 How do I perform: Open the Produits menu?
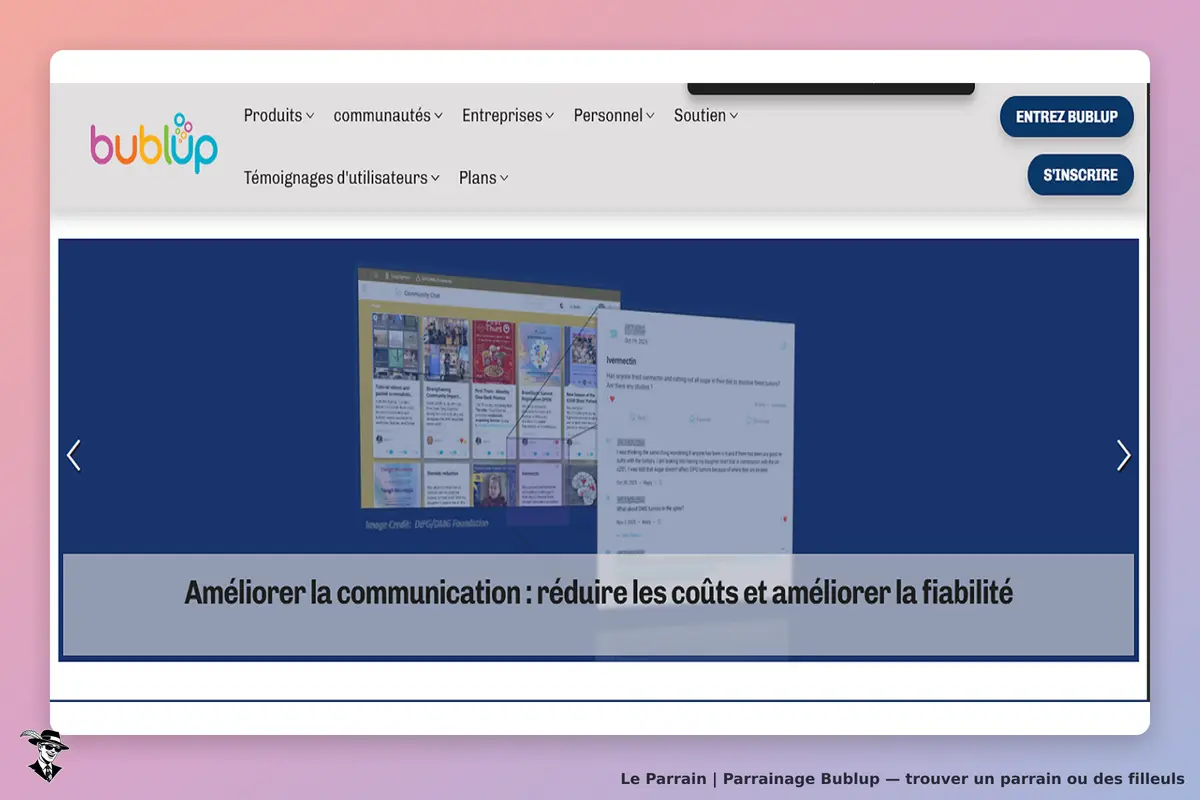tap(279, 115)
